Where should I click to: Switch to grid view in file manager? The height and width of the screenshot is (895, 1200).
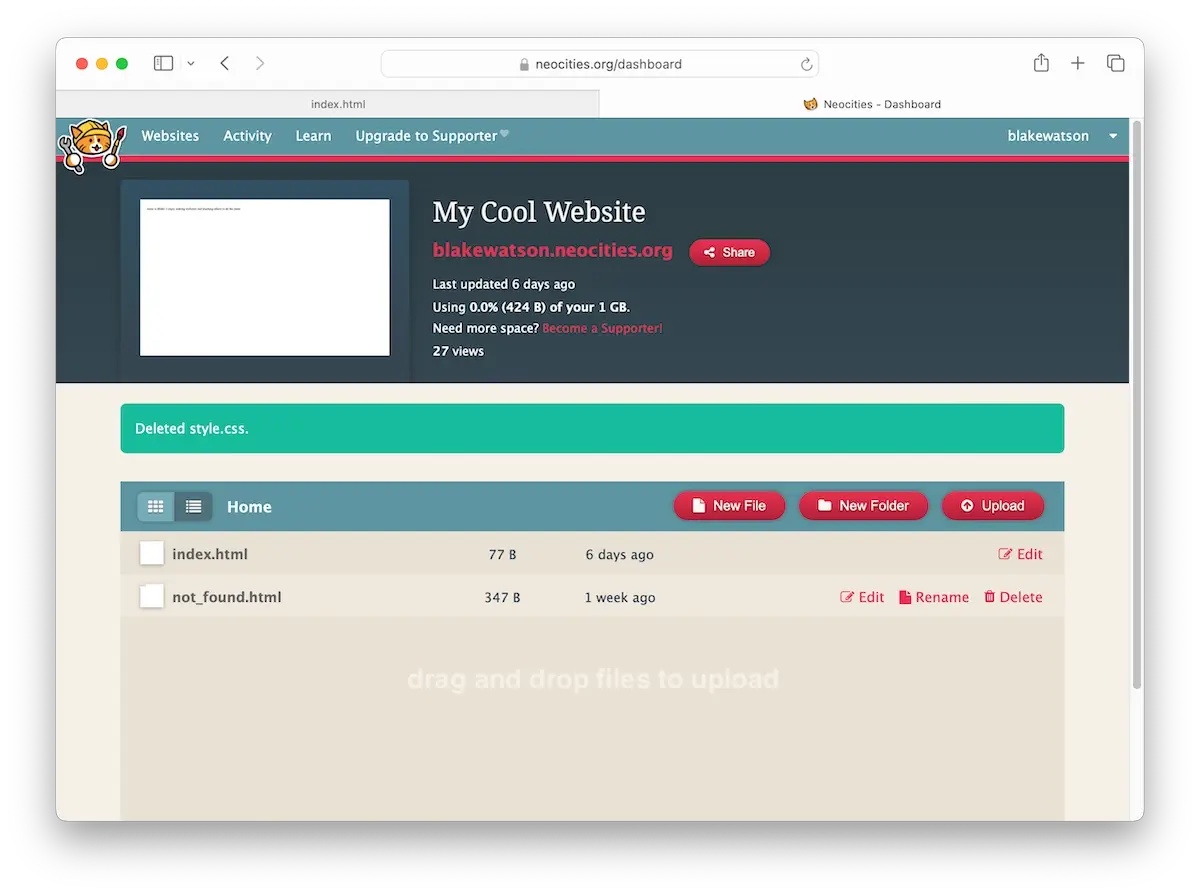(155, 506)
